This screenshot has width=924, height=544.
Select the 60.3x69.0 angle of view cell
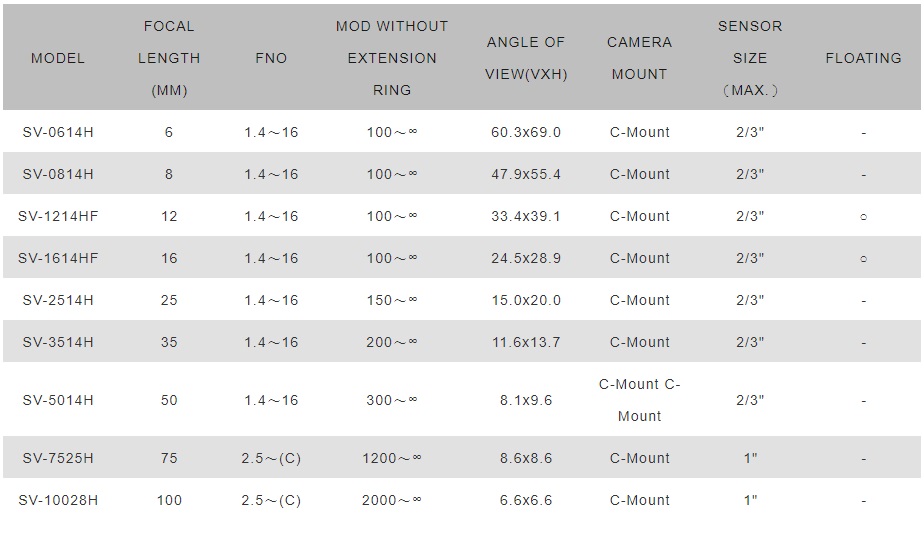coord(526,132)
